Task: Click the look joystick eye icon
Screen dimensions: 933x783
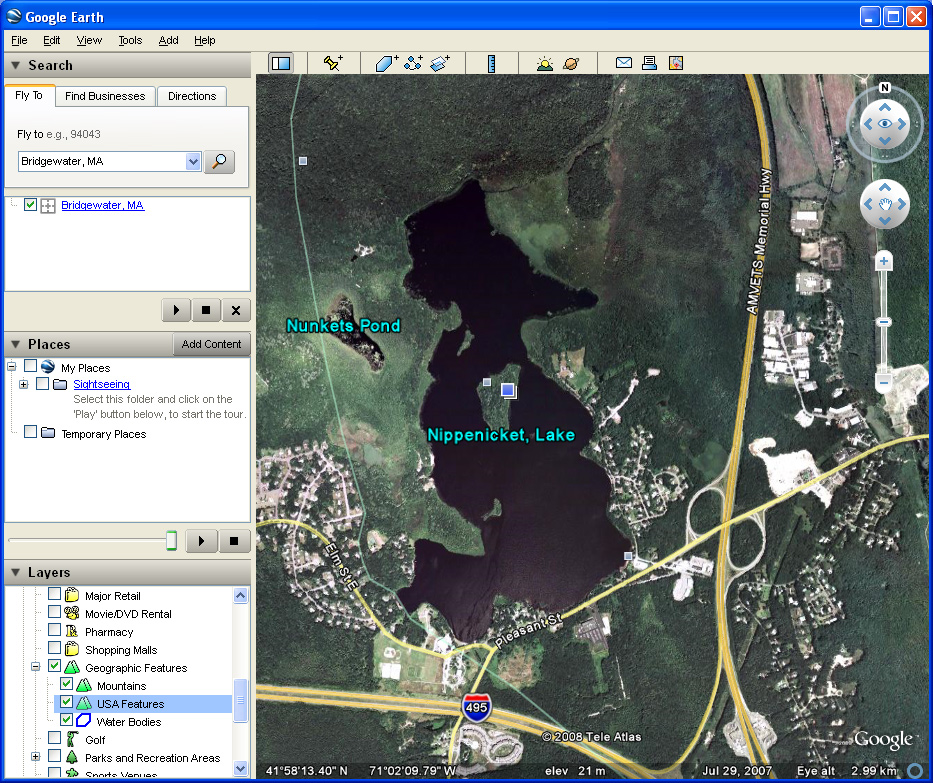Action: 885,124
